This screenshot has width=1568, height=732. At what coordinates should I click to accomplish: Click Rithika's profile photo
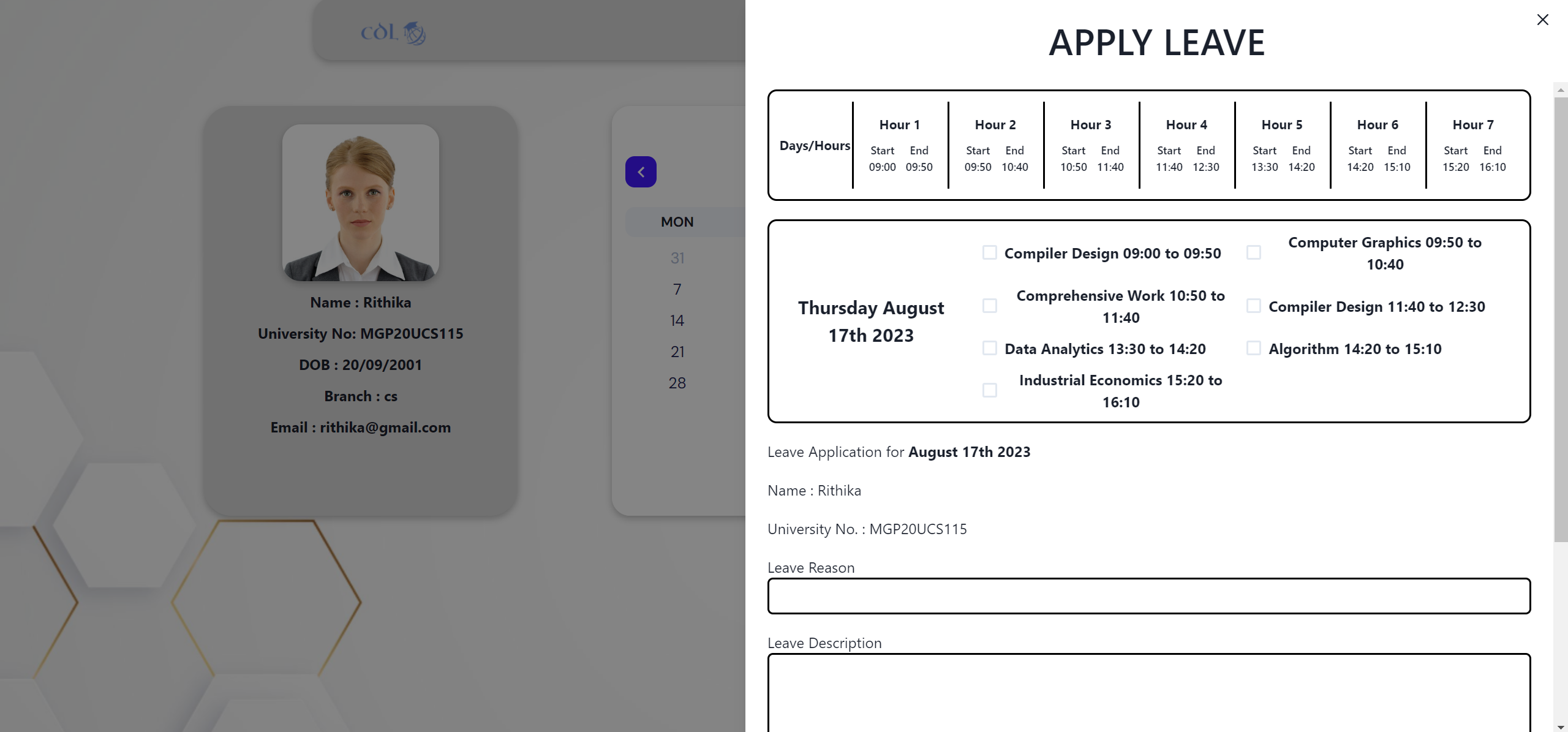click(361, 203)
